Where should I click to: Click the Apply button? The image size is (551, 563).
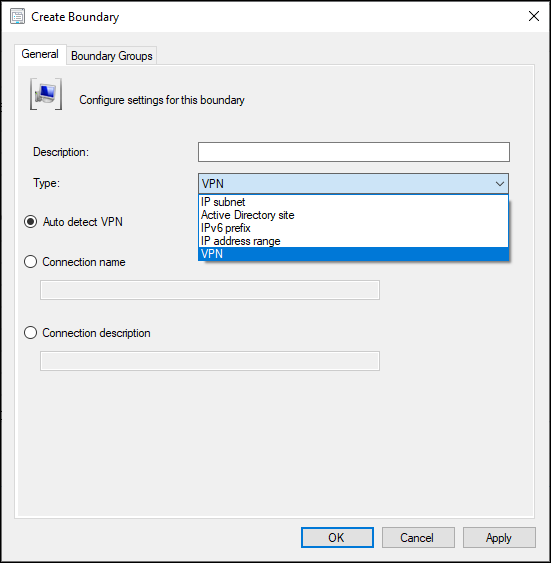(x=499, y=538)
